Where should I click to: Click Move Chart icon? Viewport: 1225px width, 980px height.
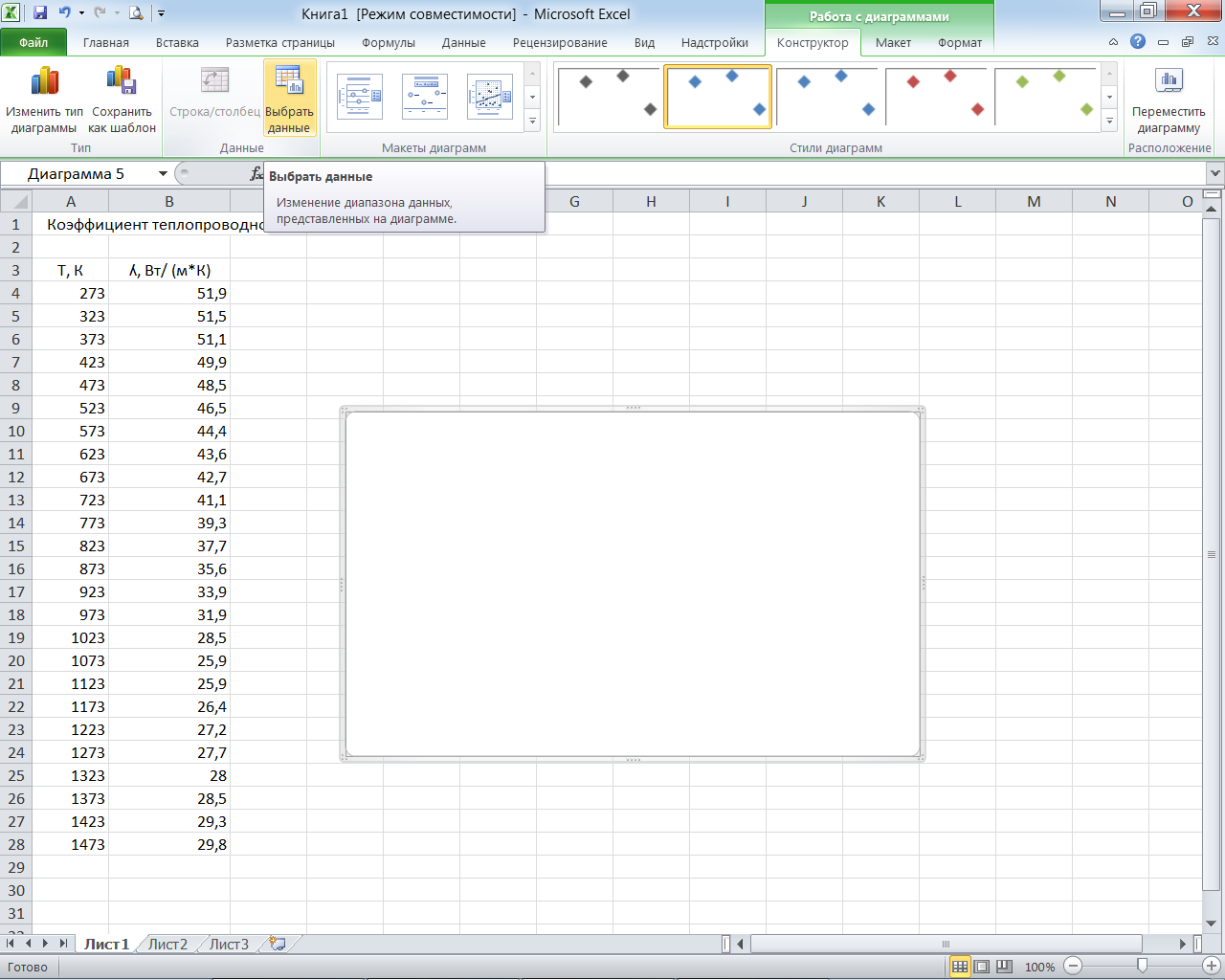click(x=1168, y=82)
